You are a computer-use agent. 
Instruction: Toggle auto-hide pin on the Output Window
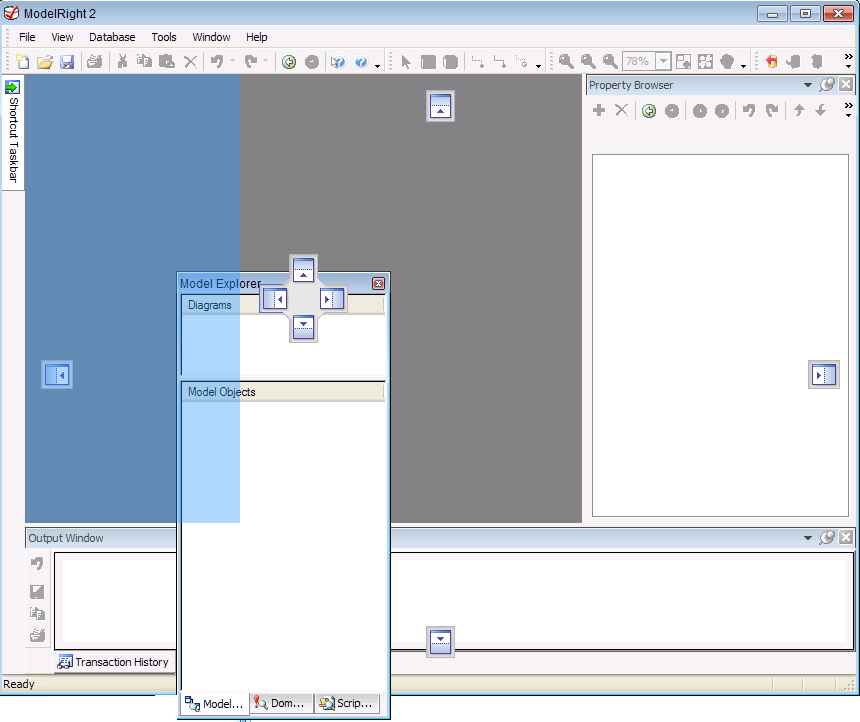point(828,538)
